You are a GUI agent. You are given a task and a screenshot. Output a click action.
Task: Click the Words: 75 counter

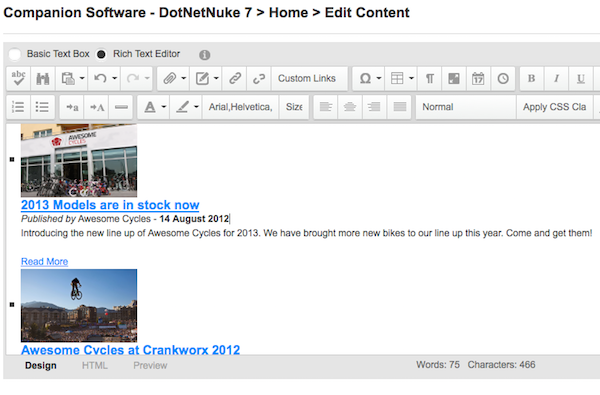pyautogui.click(x=438, y=365)
